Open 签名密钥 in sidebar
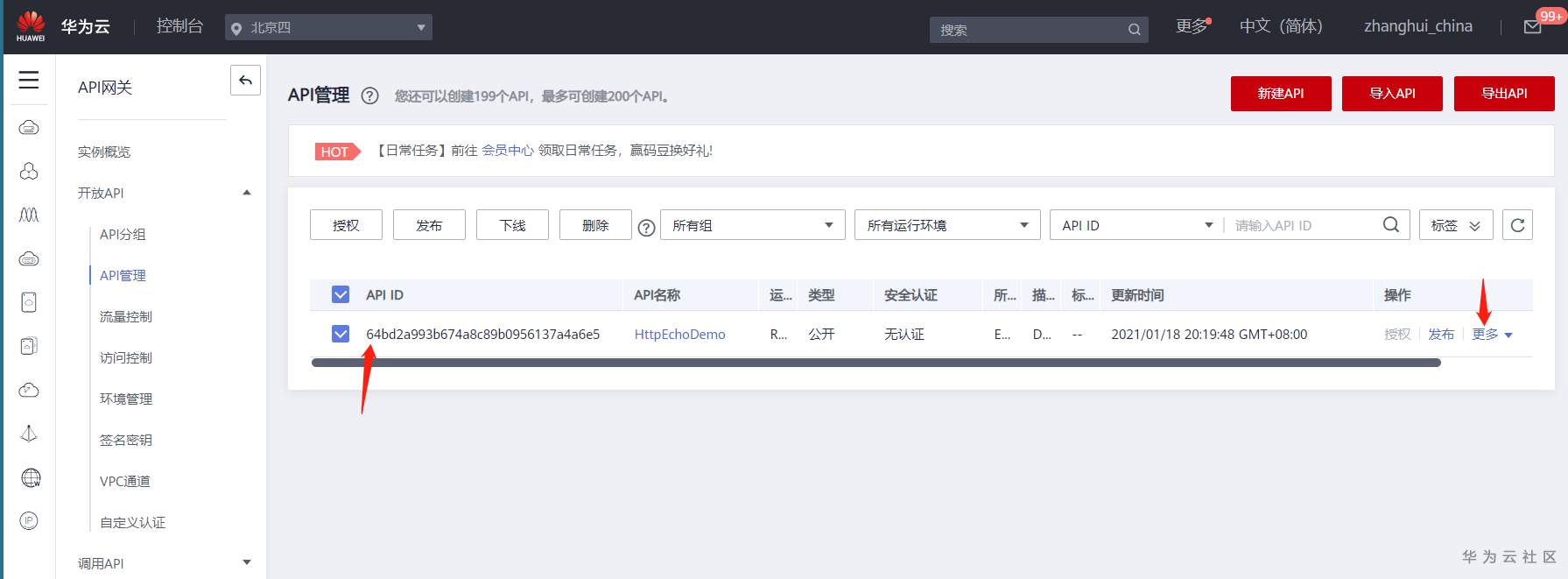Screen dimensions: 1568x579 pos(126,440)
